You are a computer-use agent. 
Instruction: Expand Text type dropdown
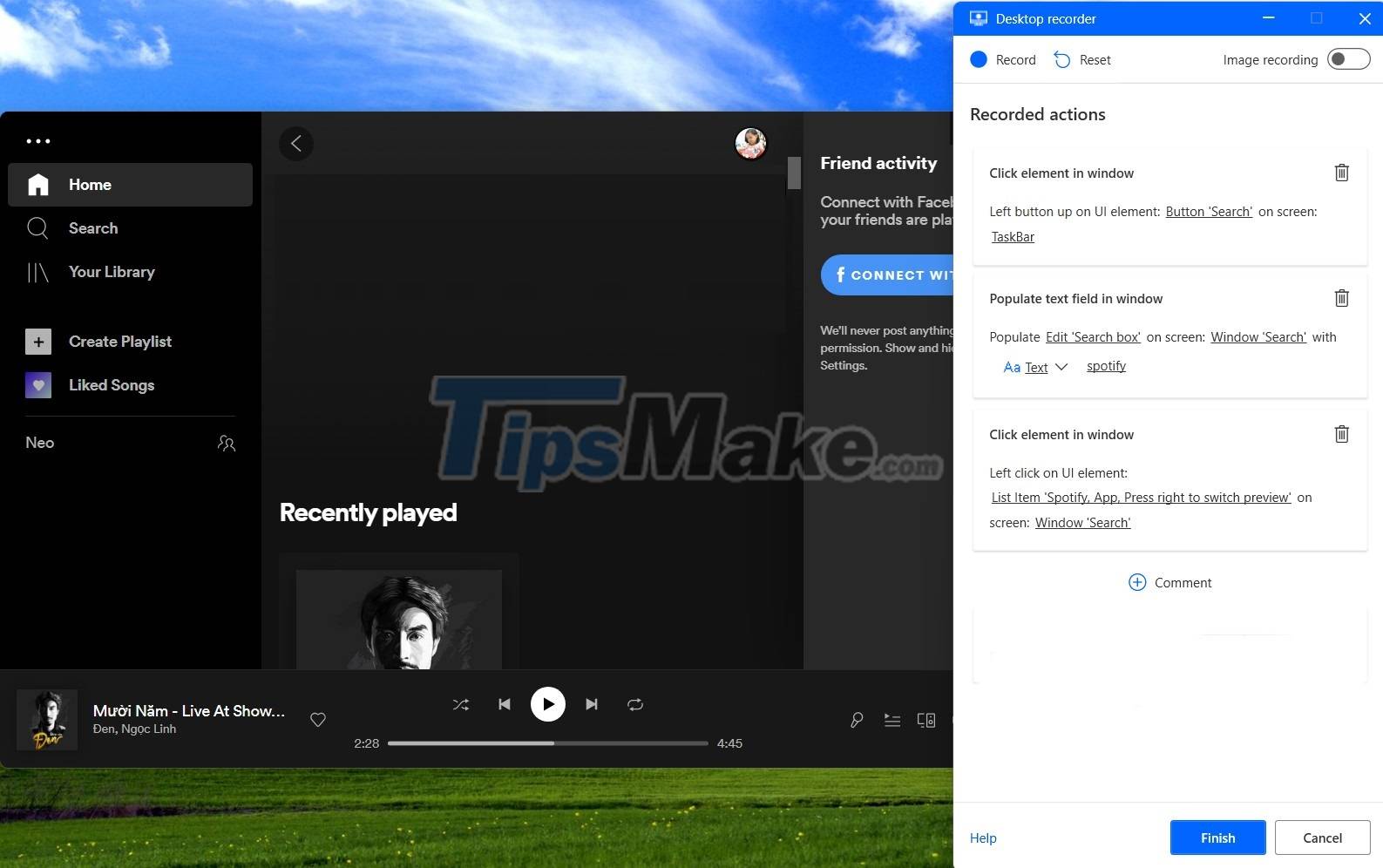(1035, 367)
